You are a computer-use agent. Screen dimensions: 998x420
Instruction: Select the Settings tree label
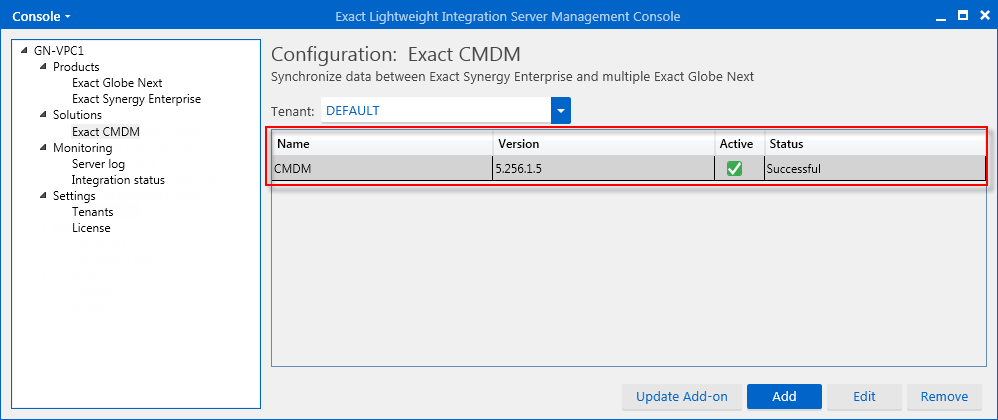[74, 195]
